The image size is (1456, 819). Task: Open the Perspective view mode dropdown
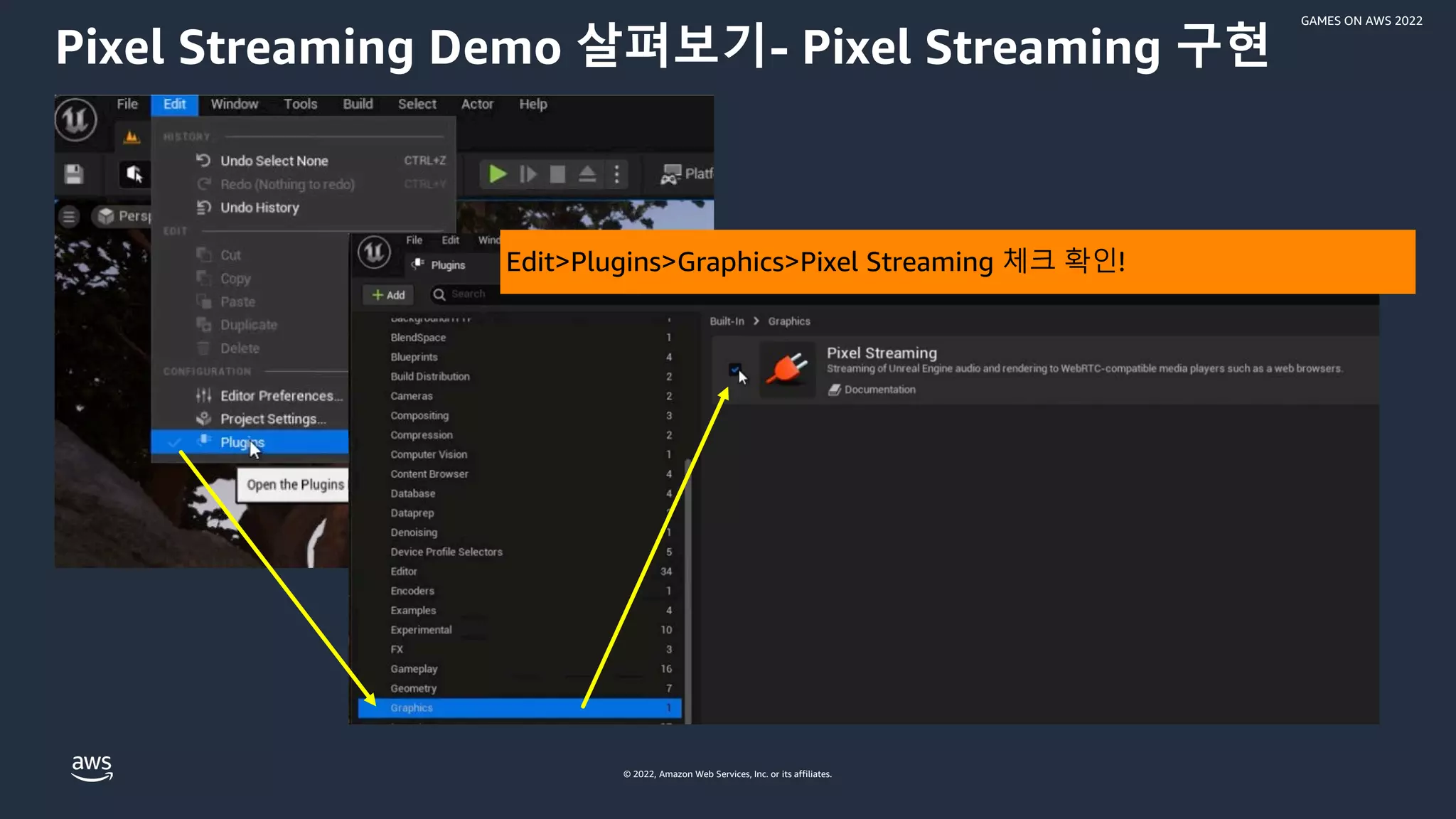coord(124,216)
